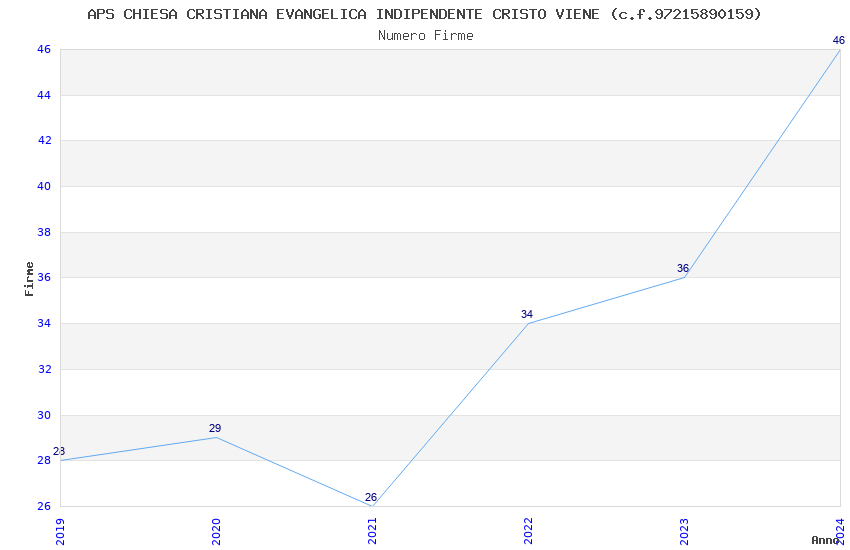Click the chart title with codice fiscale

tap(424, 14)
